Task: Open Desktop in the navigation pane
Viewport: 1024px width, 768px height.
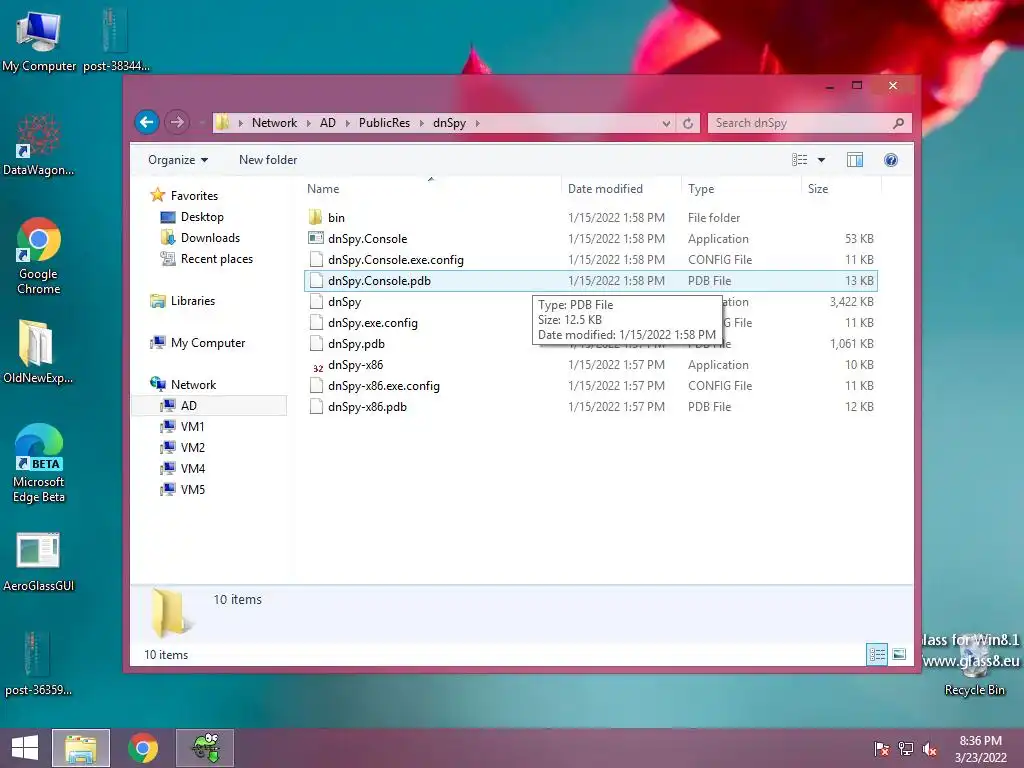Action: pyautogui.click(x=202, y=217)
